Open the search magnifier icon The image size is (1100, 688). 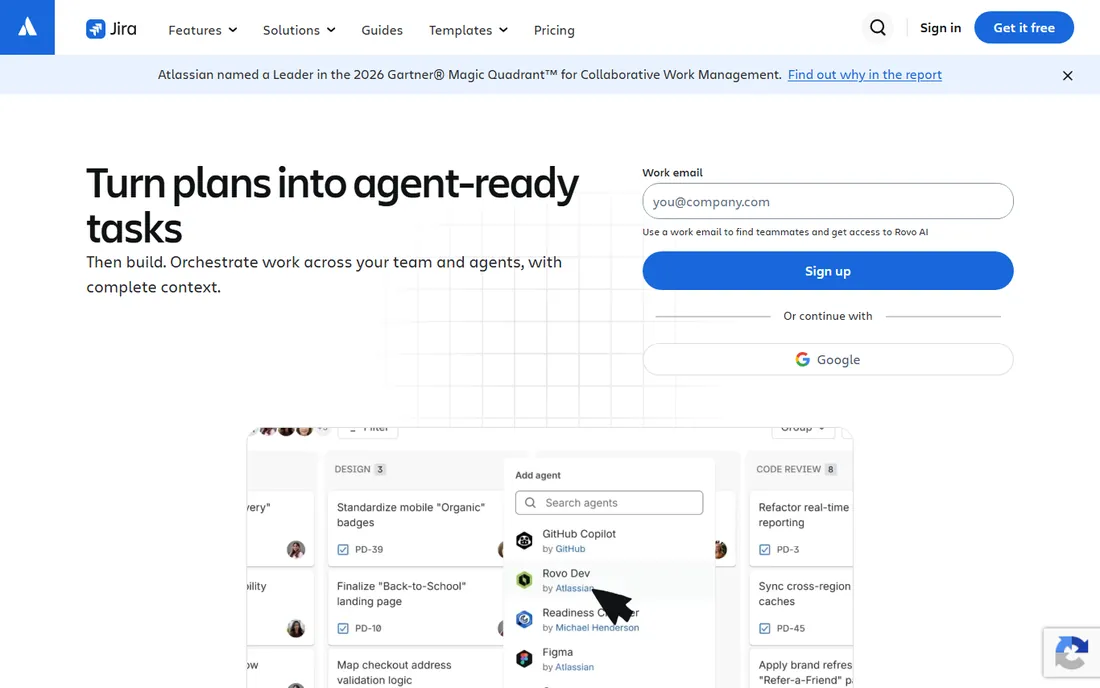[x=878, y=27]
